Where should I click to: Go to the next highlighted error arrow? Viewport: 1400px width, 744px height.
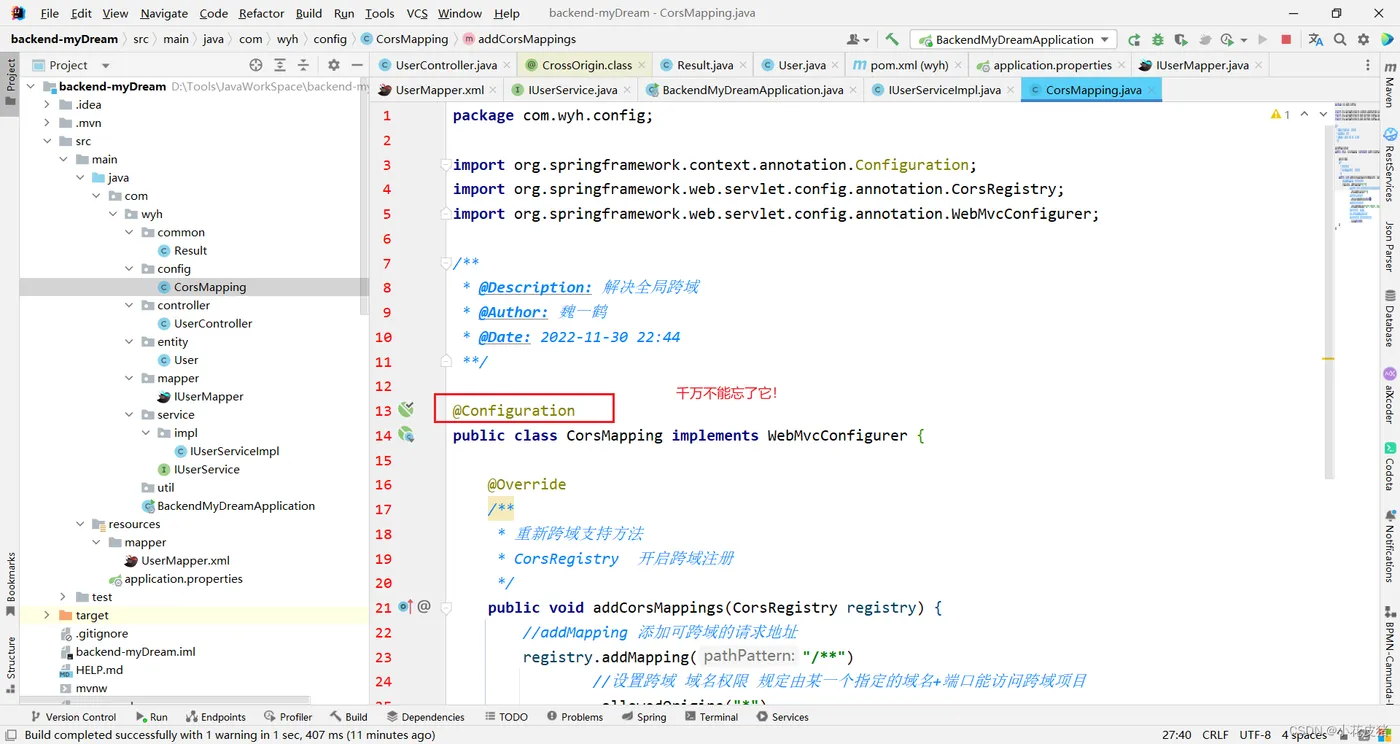tap(1323, 115)
